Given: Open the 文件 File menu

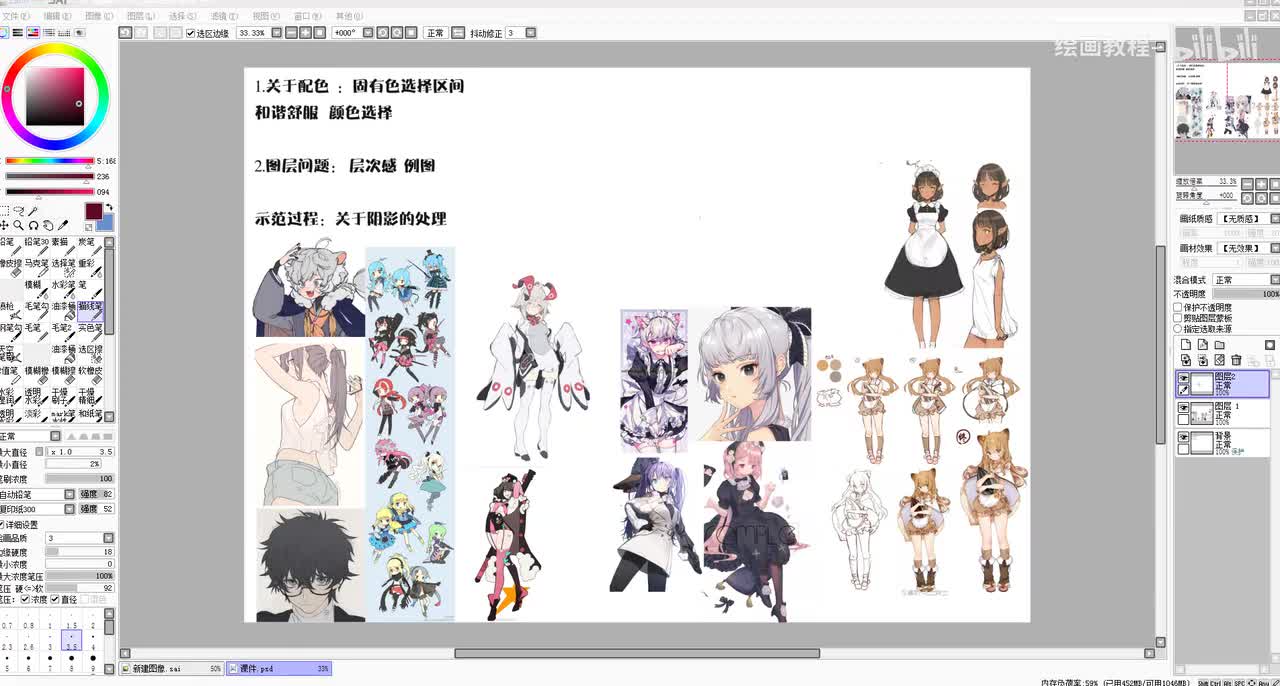Looking at the screenshot, I should click(16, 16).
